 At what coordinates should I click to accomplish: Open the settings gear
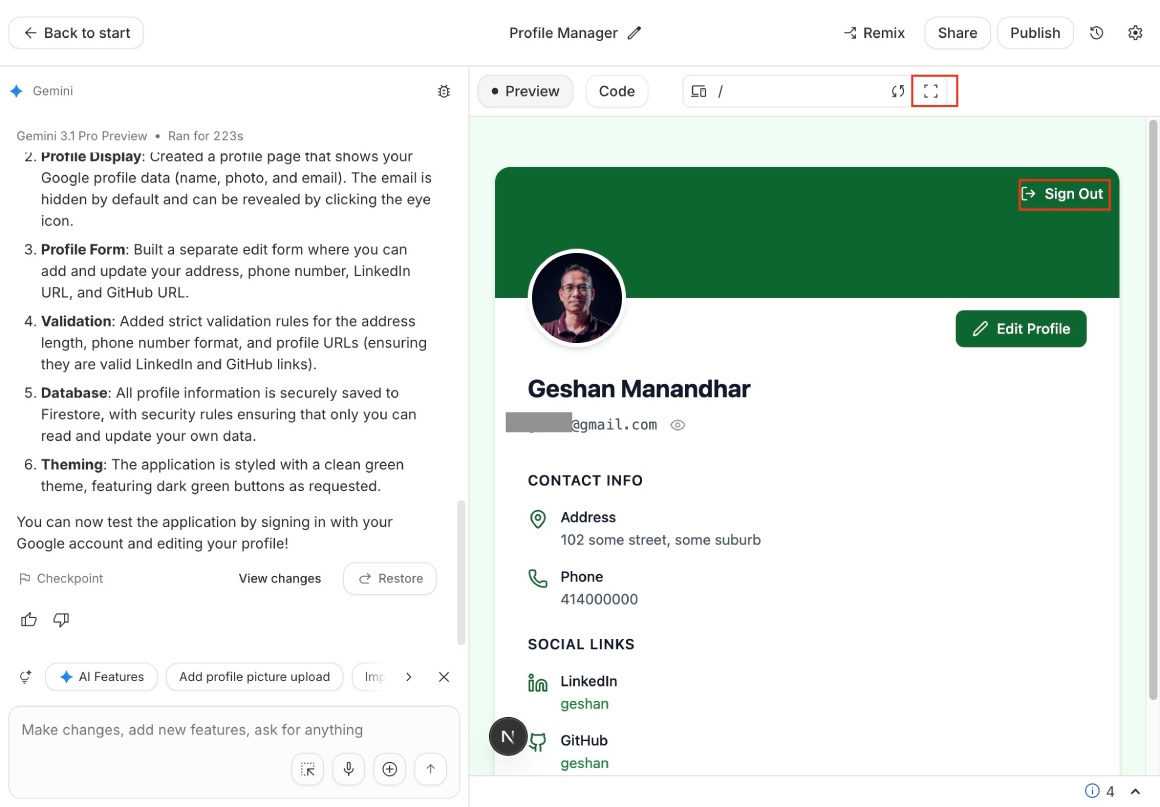coord(1135,32)
